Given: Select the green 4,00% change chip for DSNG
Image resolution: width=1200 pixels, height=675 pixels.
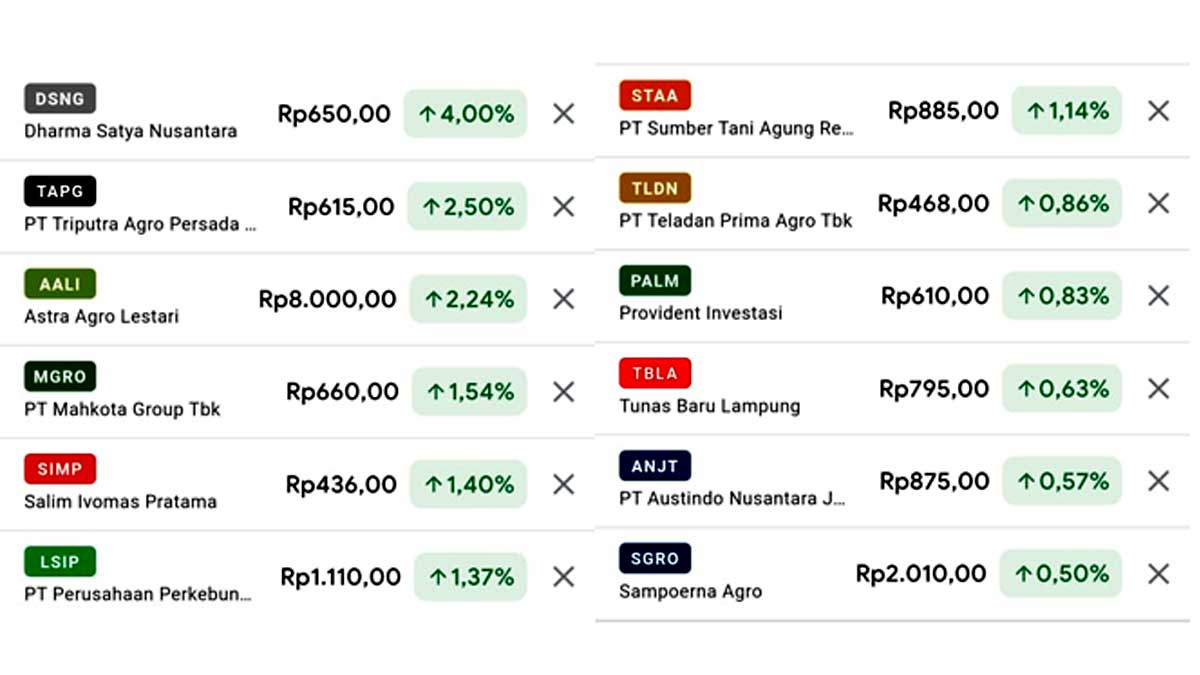Looking at the screenshot, I should (x=466, y=113).
